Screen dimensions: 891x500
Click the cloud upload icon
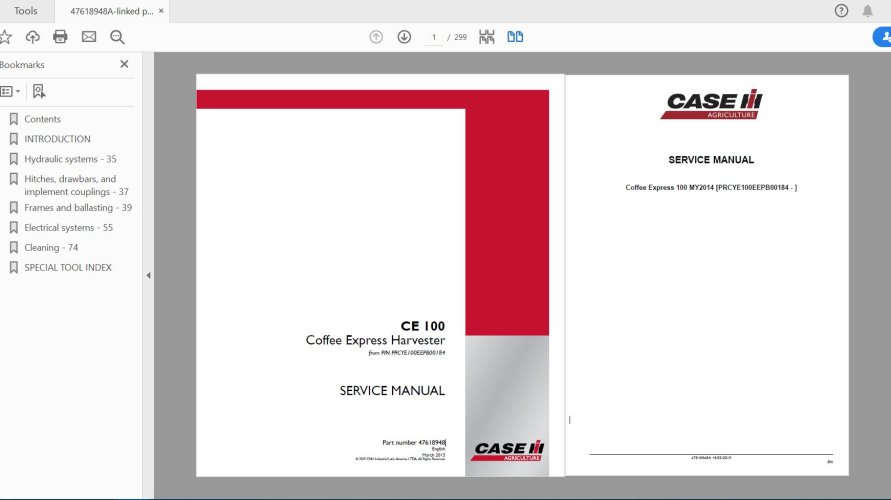[32, 37]
